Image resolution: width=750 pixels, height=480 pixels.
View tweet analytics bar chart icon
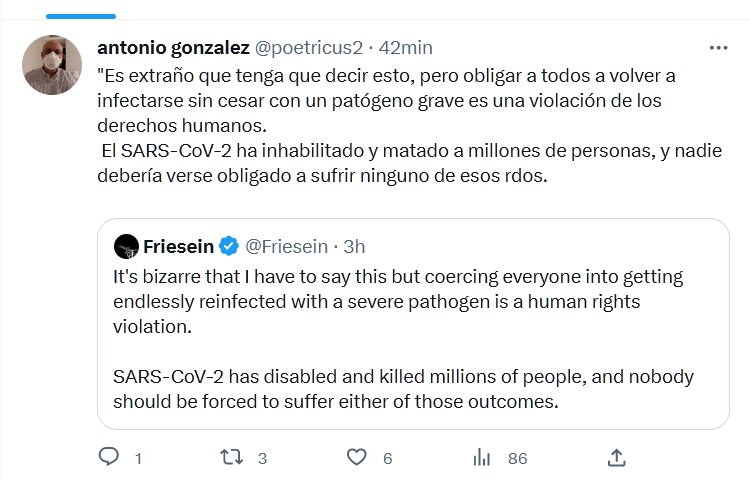coord(482,457)
